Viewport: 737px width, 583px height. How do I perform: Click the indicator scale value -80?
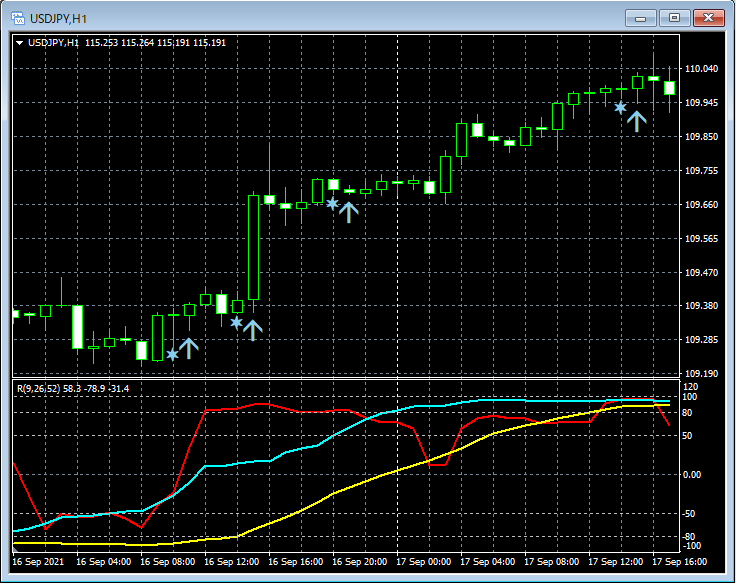point(689,536)
